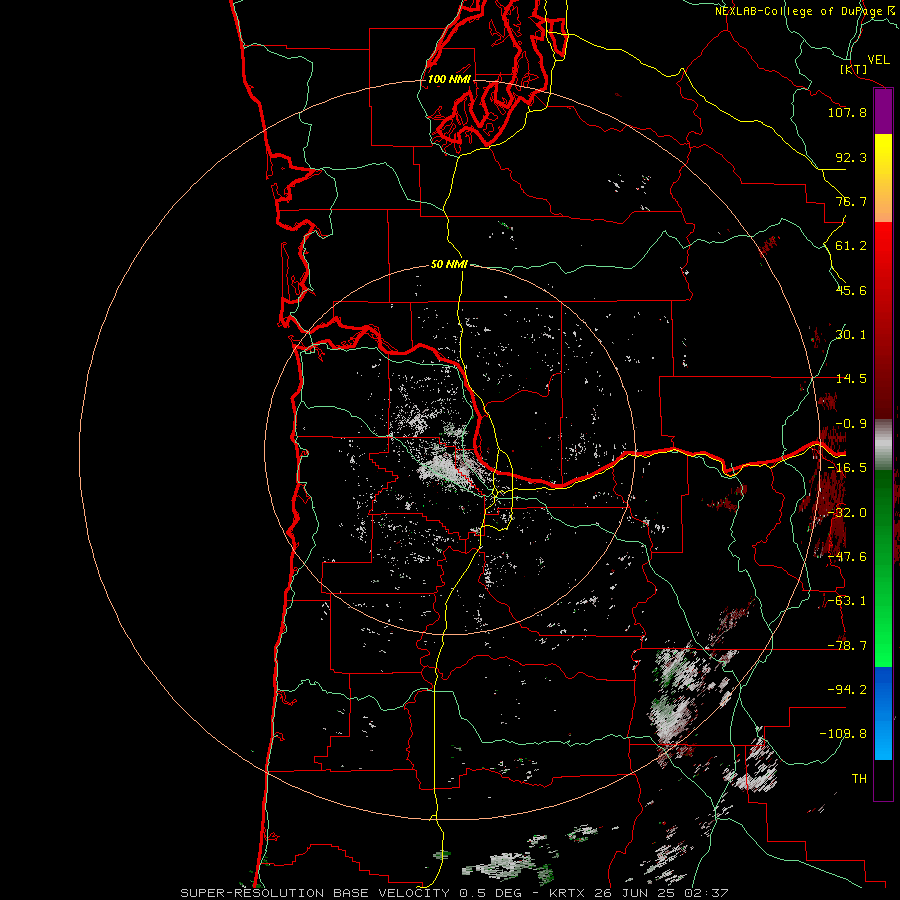Viewport: 900px width, 900px height.
Task: Click the -32.0 velocity scale value
Action: pos(847,513)
